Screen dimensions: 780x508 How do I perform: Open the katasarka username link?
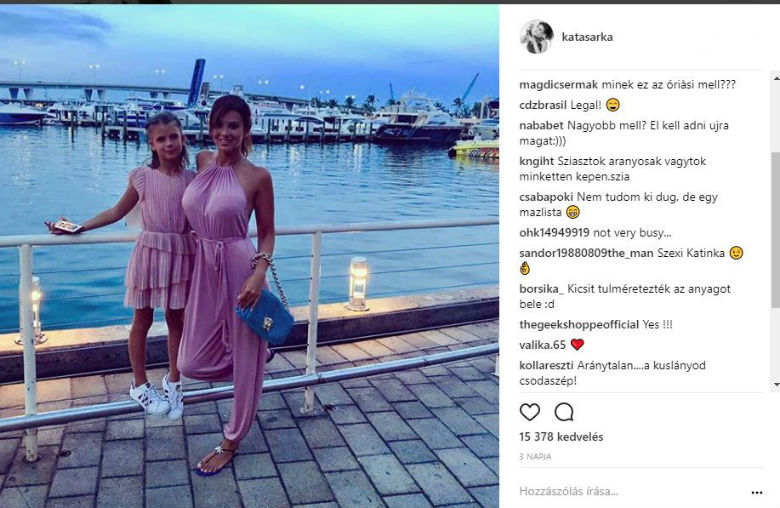pyautogui.click(x=587, y=37)
